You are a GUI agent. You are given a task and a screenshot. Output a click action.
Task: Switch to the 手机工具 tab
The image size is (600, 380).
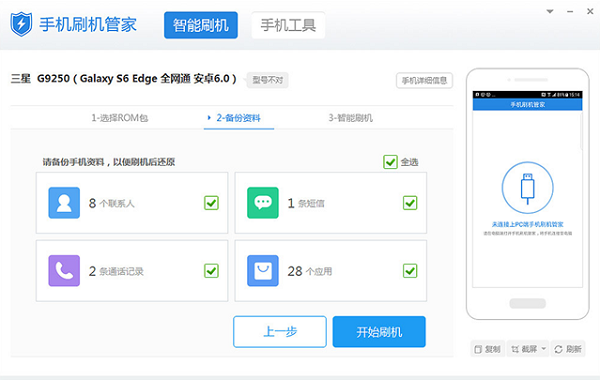pyautogui.click(x=288, y=25)
